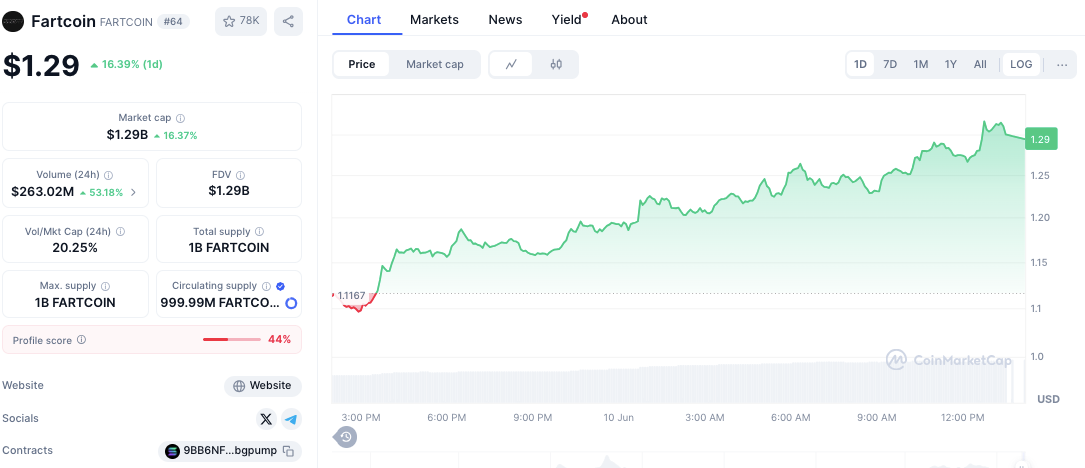Image resolution: width=1085 pixels, height=468 pixels.
Task: Click the Profile score info icon
Action: (x=82, y=340)
